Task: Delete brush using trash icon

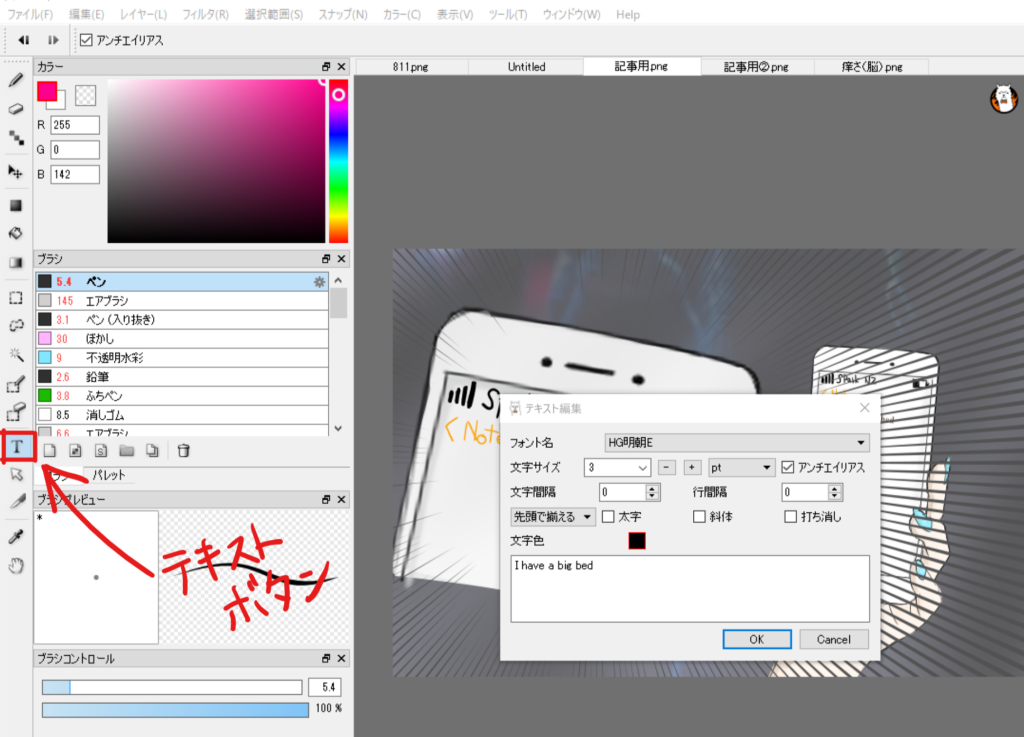Action: coord(183,451)
